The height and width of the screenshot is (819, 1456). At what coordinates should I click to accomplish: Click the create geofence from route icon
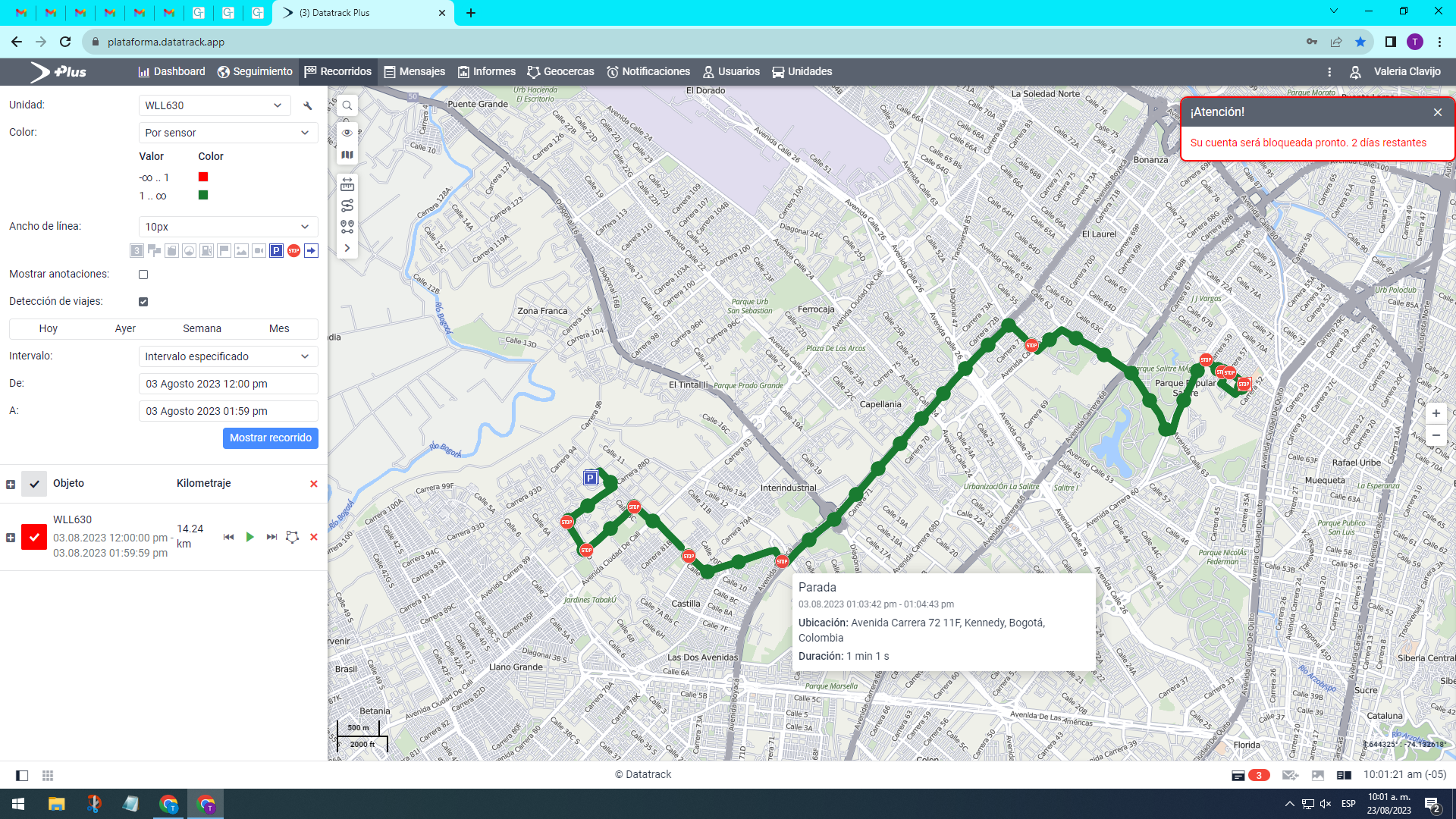pyautogui.click(x=292, y=537)
